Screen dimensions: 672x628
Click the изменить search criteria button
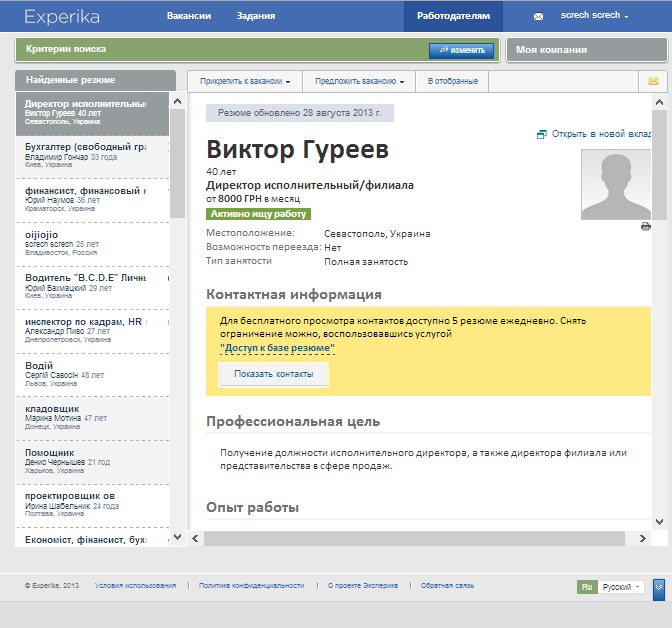click(x=461, y=50)
